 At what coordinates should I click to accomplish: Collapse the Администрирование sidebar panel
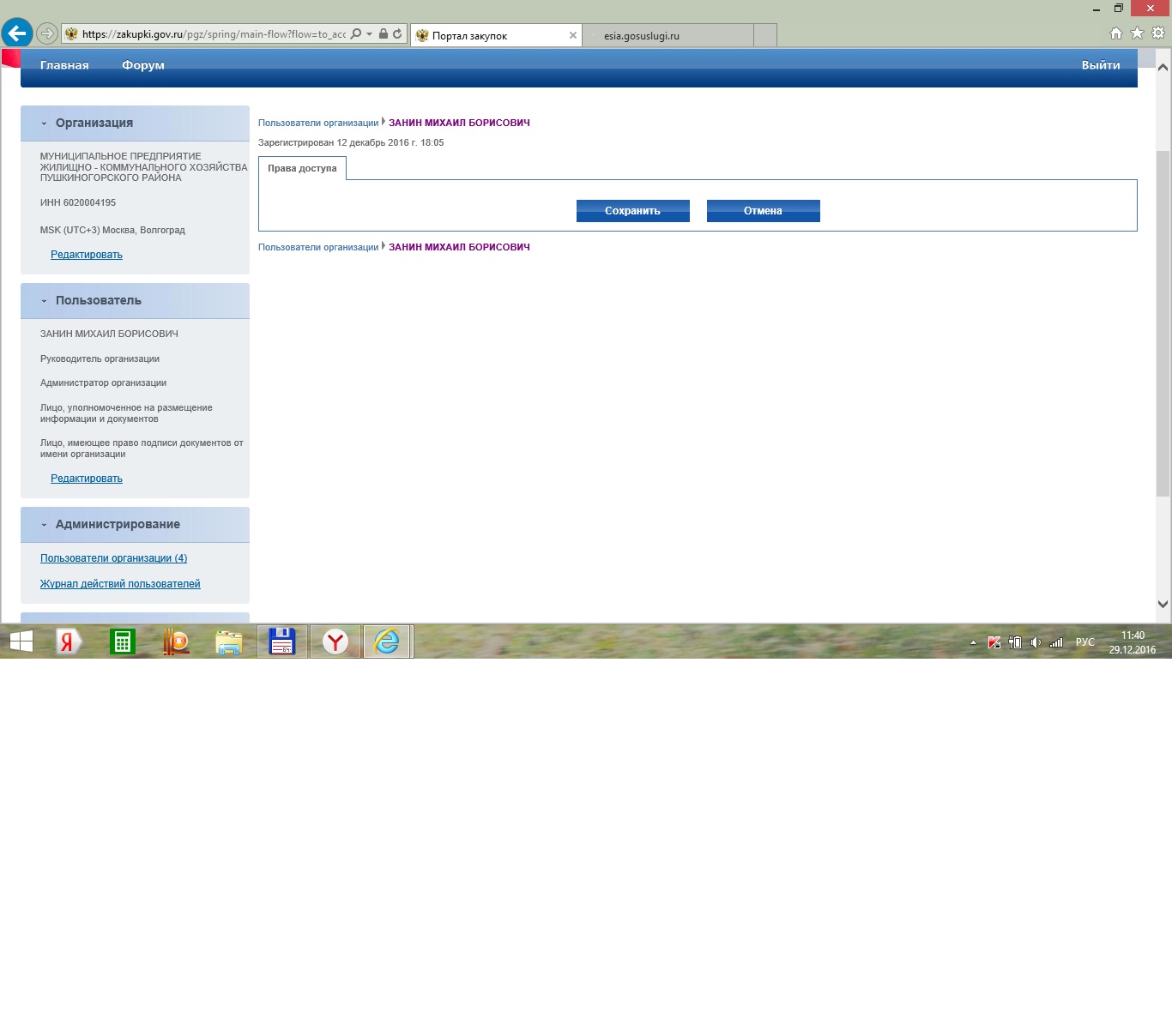coord(45,525)
